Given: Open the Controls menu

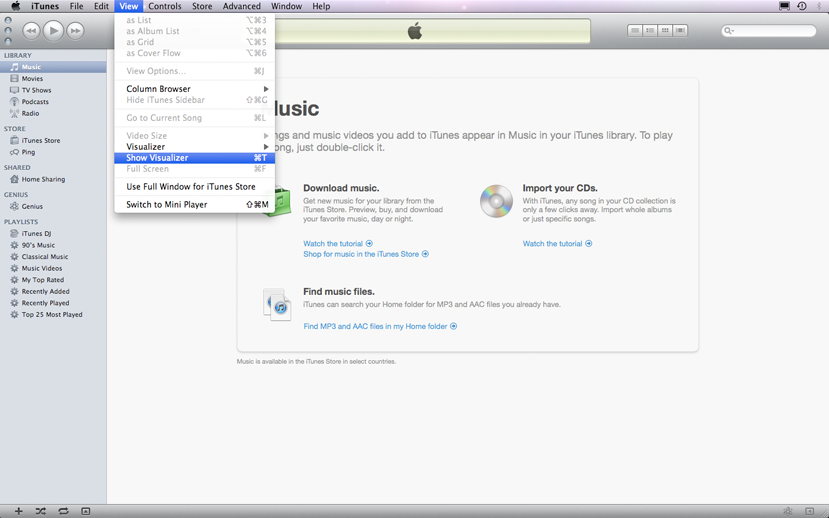Looking at the screenshot, I should [x=165, y=6].
